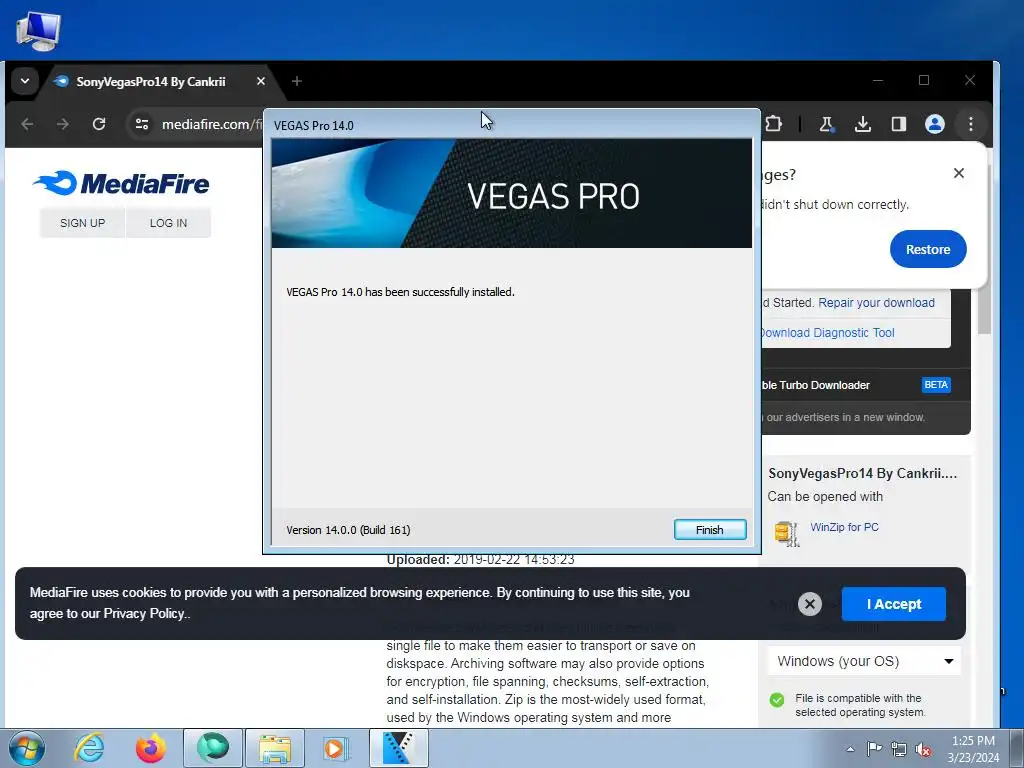Open Chrome extensions puzzle icon
This screenshot has height=768, width=1024.
[x=773, y=124]
